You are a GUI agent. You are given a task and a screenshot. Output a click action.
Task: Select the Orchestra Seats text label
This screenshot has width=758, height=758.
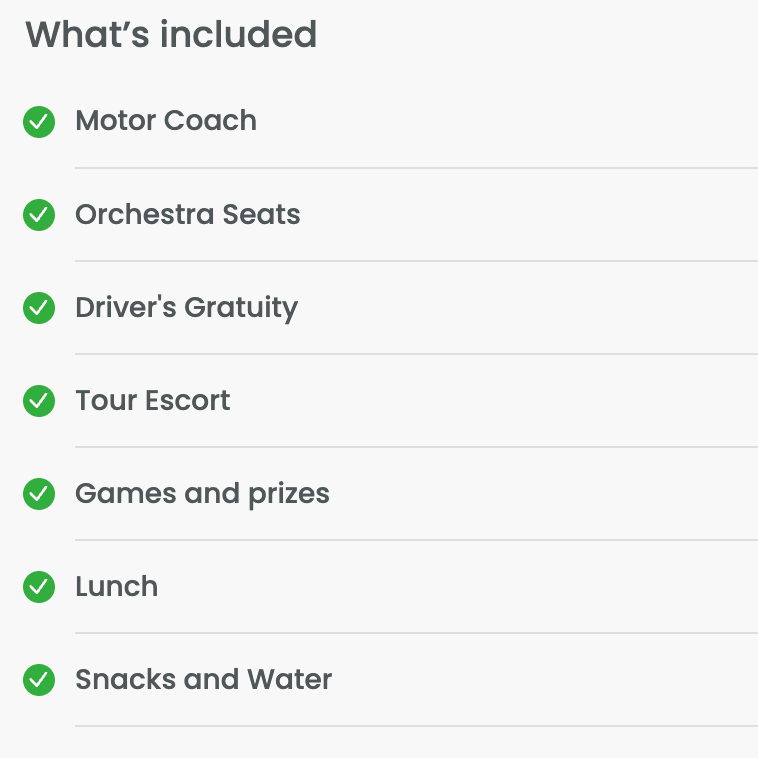(x=188, y=214)
